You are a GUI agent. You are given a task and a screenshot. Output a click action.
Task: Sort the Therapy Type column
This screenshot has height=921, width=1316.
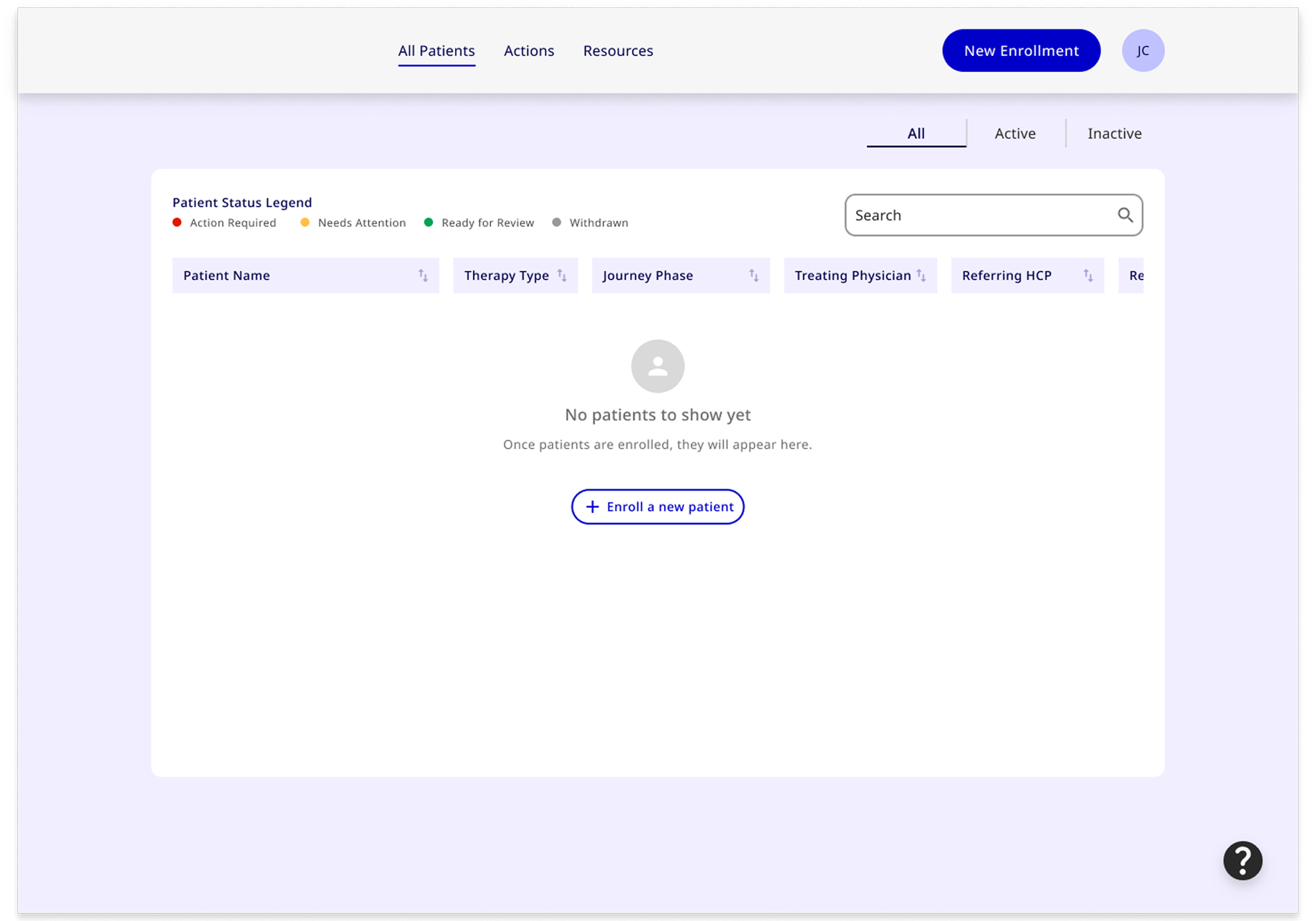point(564,275)
